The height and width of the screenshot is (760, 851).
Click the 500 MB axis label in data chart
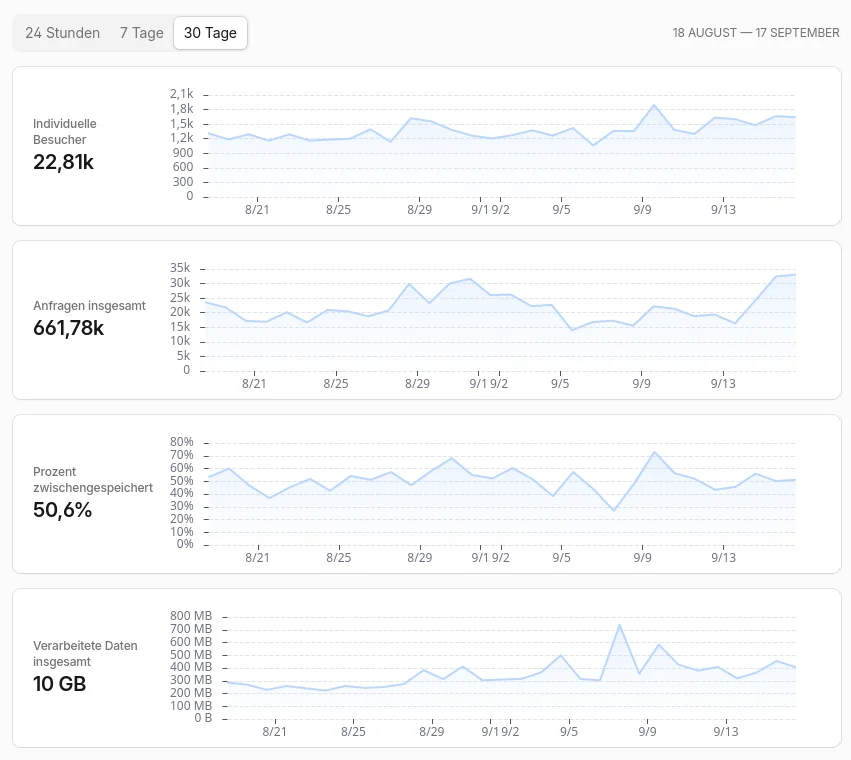[x=190, y=655]
